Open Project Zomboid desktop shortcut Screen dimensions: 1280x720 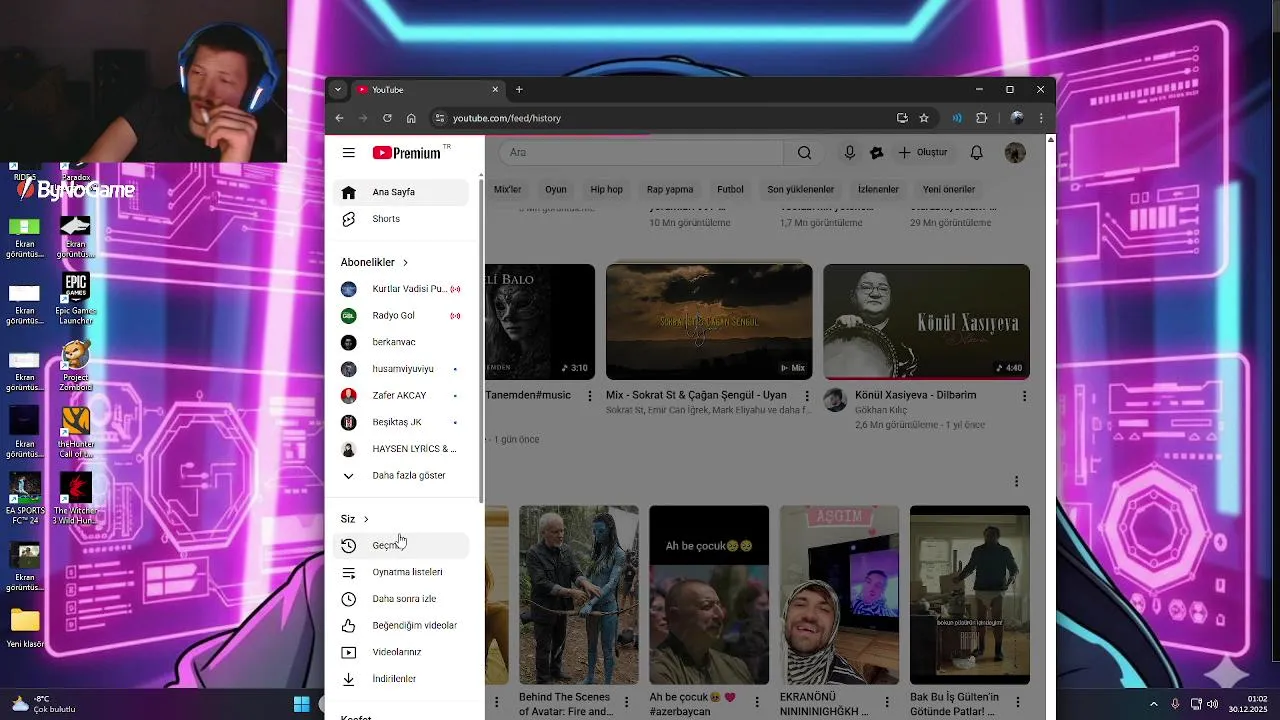pos(76,366)
